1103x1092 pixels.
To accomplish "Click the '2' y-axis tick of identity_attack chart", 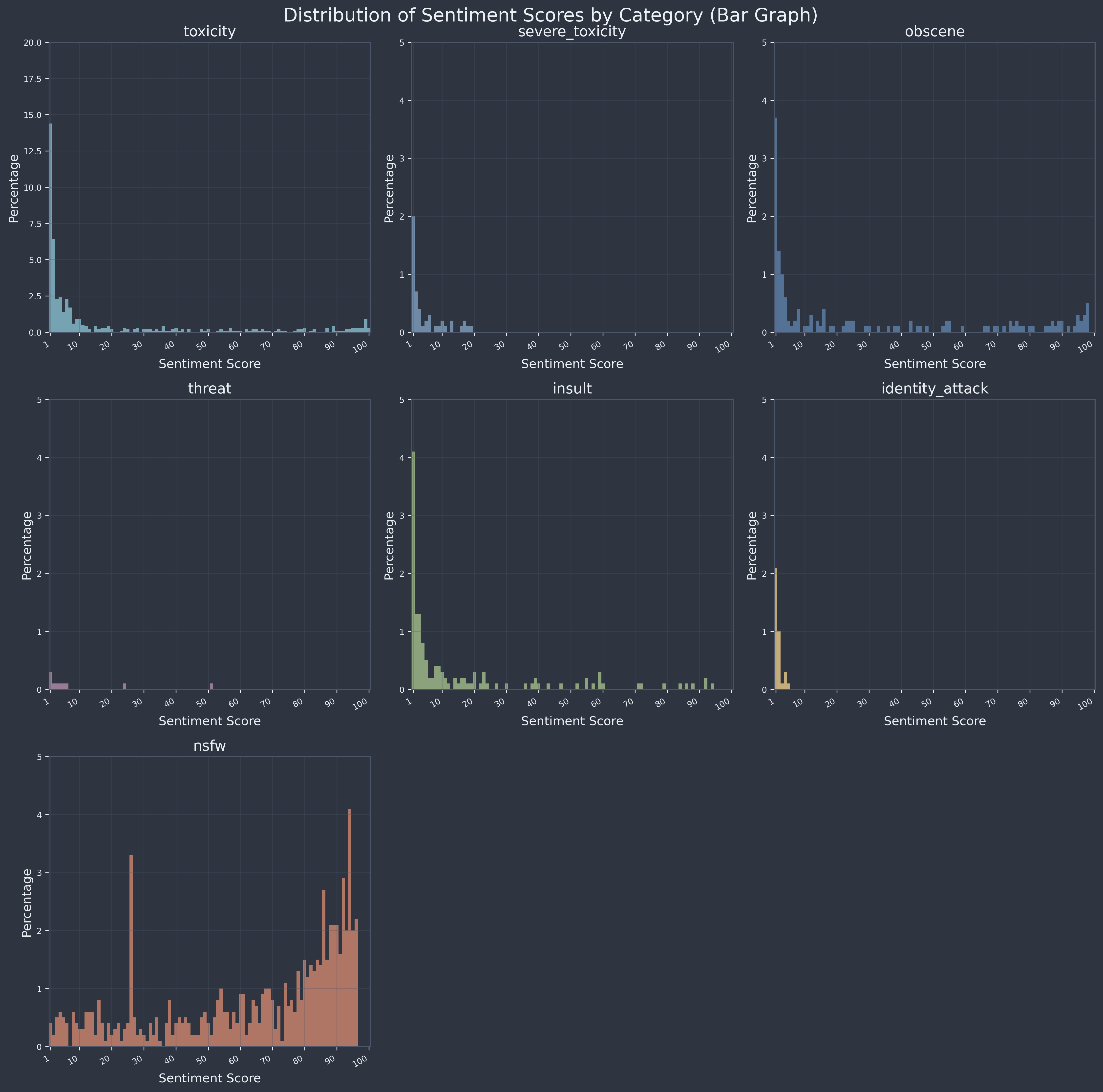I will click(x=764, y=574).
